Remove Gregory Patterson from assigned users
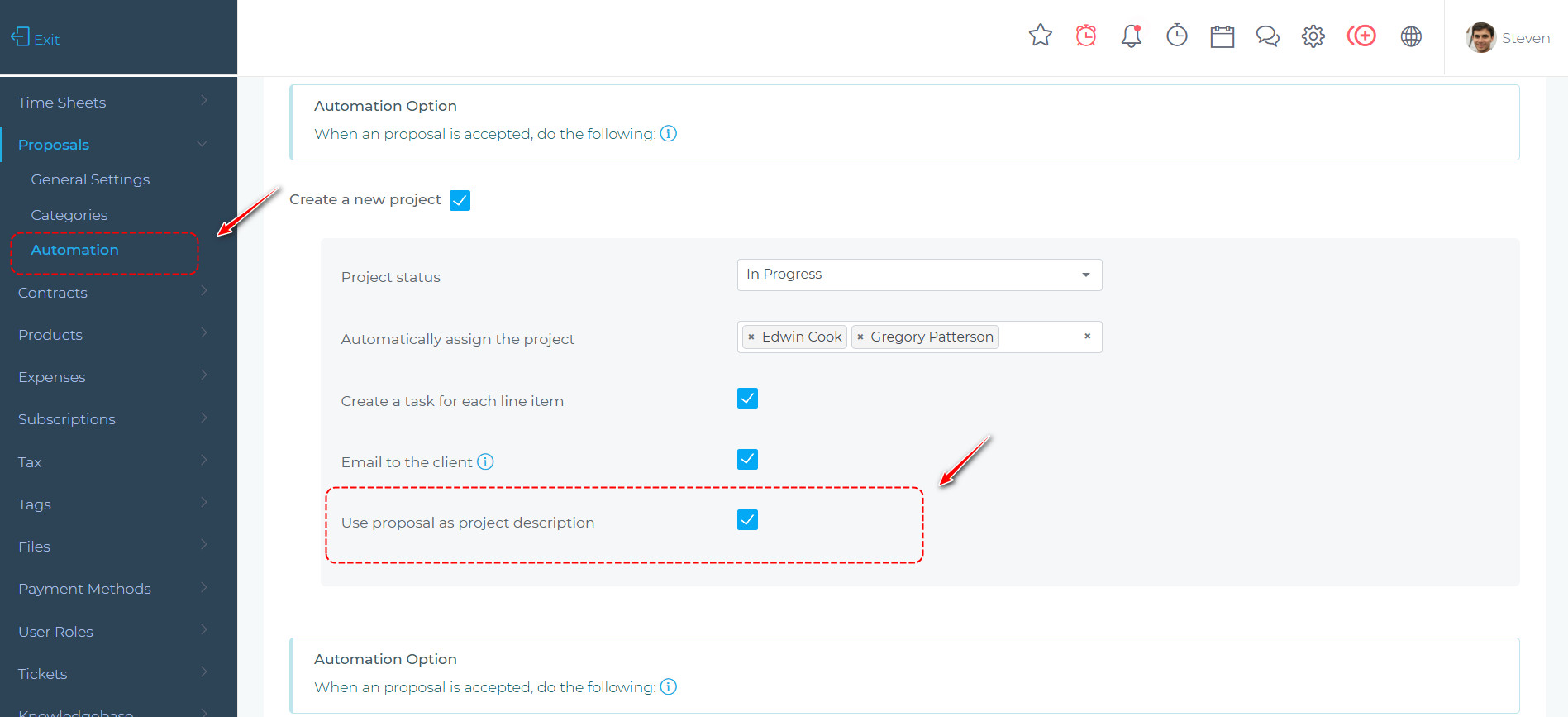 [x=860, y=337]
